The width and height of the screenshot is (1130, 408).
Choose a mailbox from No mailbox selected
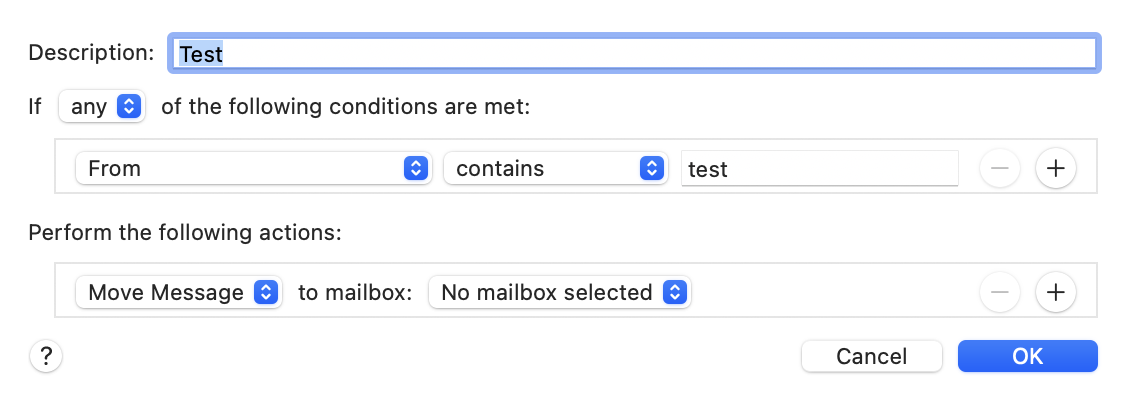tap(559, 293)
